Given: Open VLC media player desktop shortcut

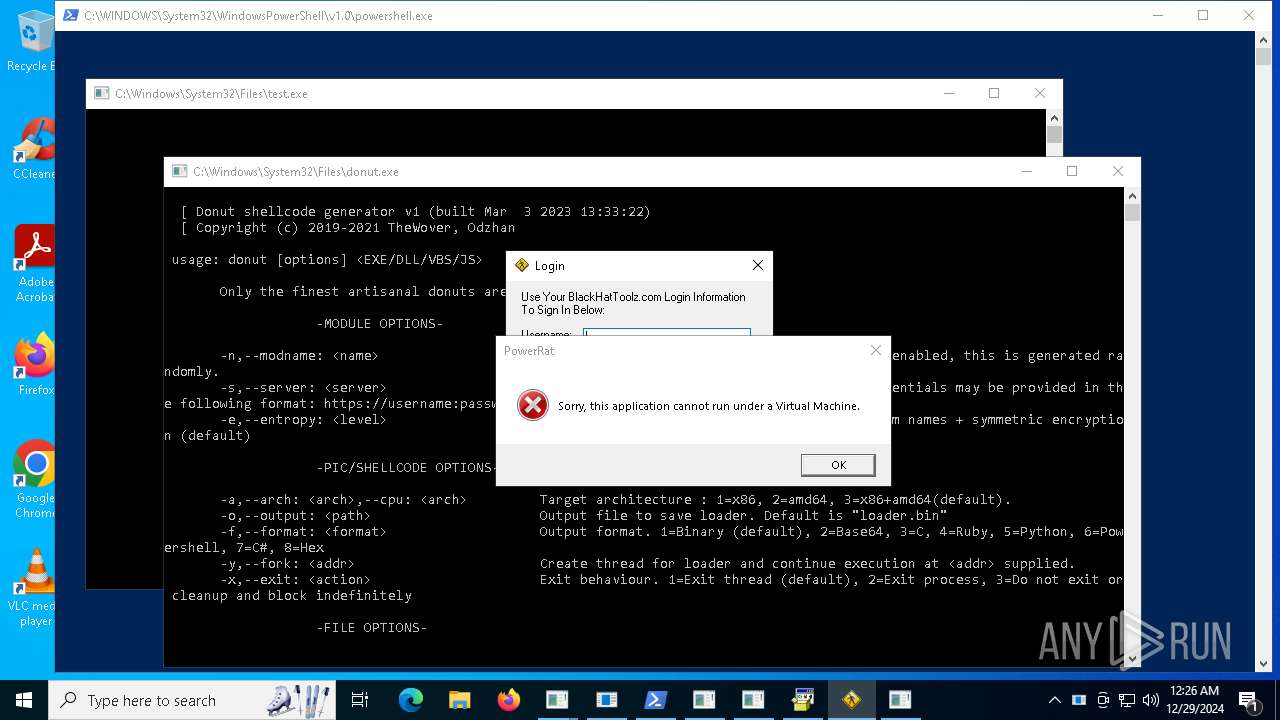Looking at the screenshot, I should [34, 587].
